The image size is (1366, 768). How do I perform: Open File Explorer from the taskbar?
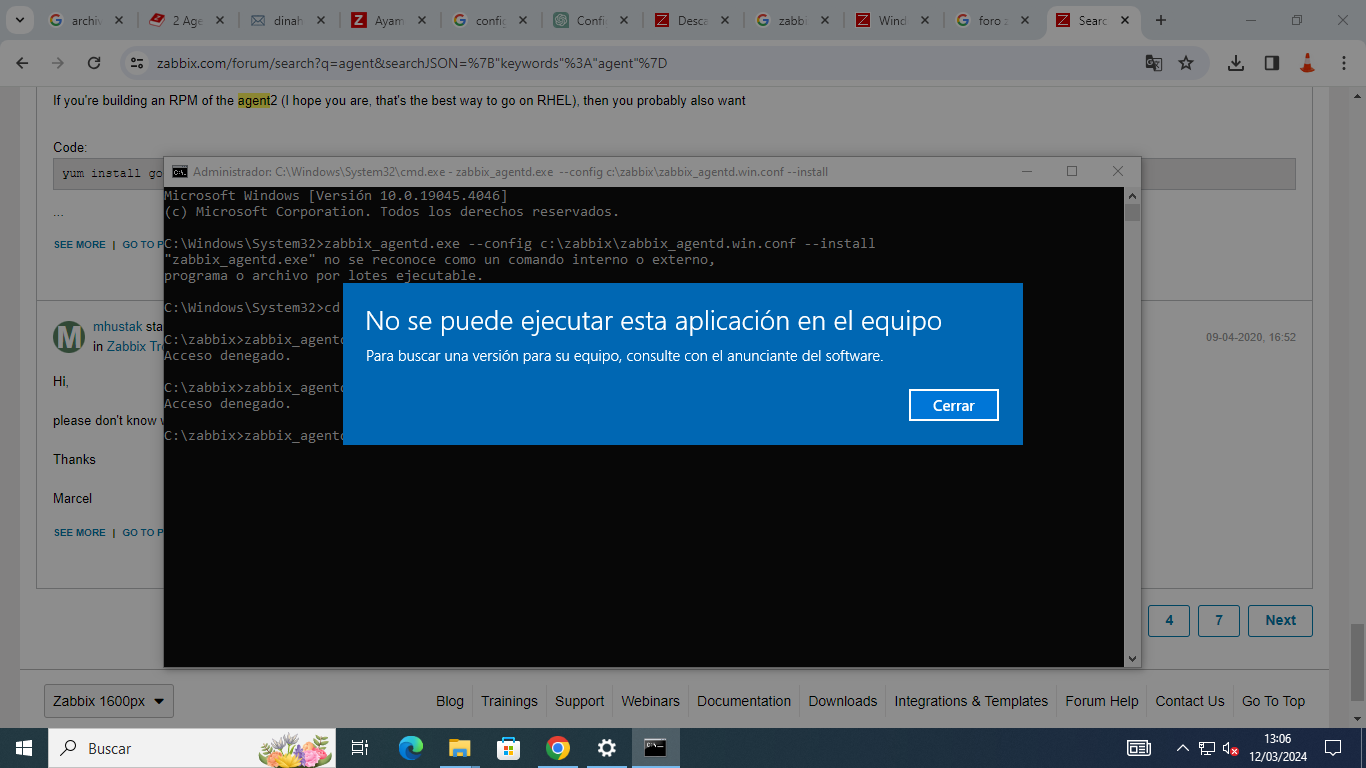click(x=460, y=748)
